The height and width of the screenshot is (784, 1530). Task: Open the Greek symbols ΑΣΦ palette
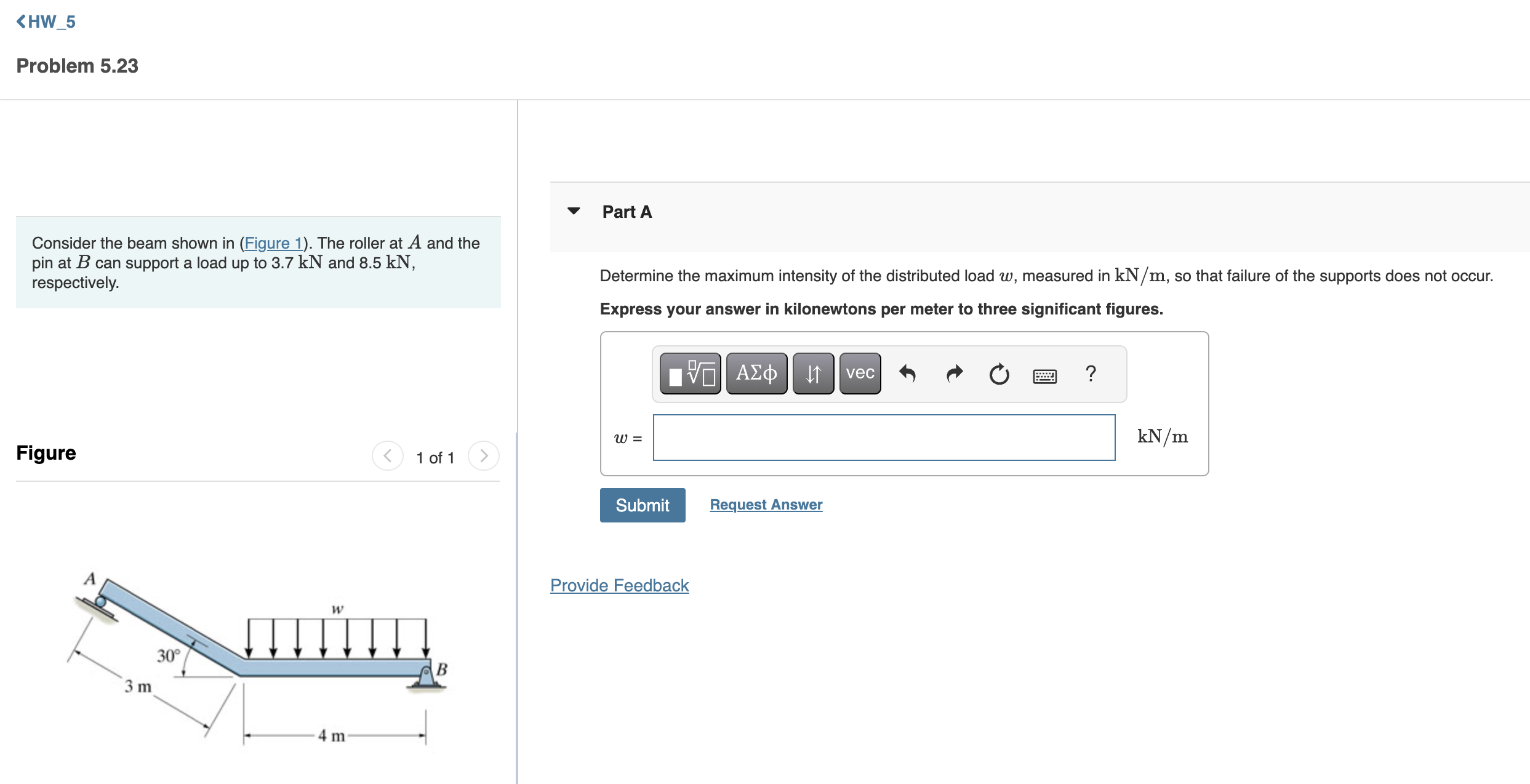tap(756, 373)
